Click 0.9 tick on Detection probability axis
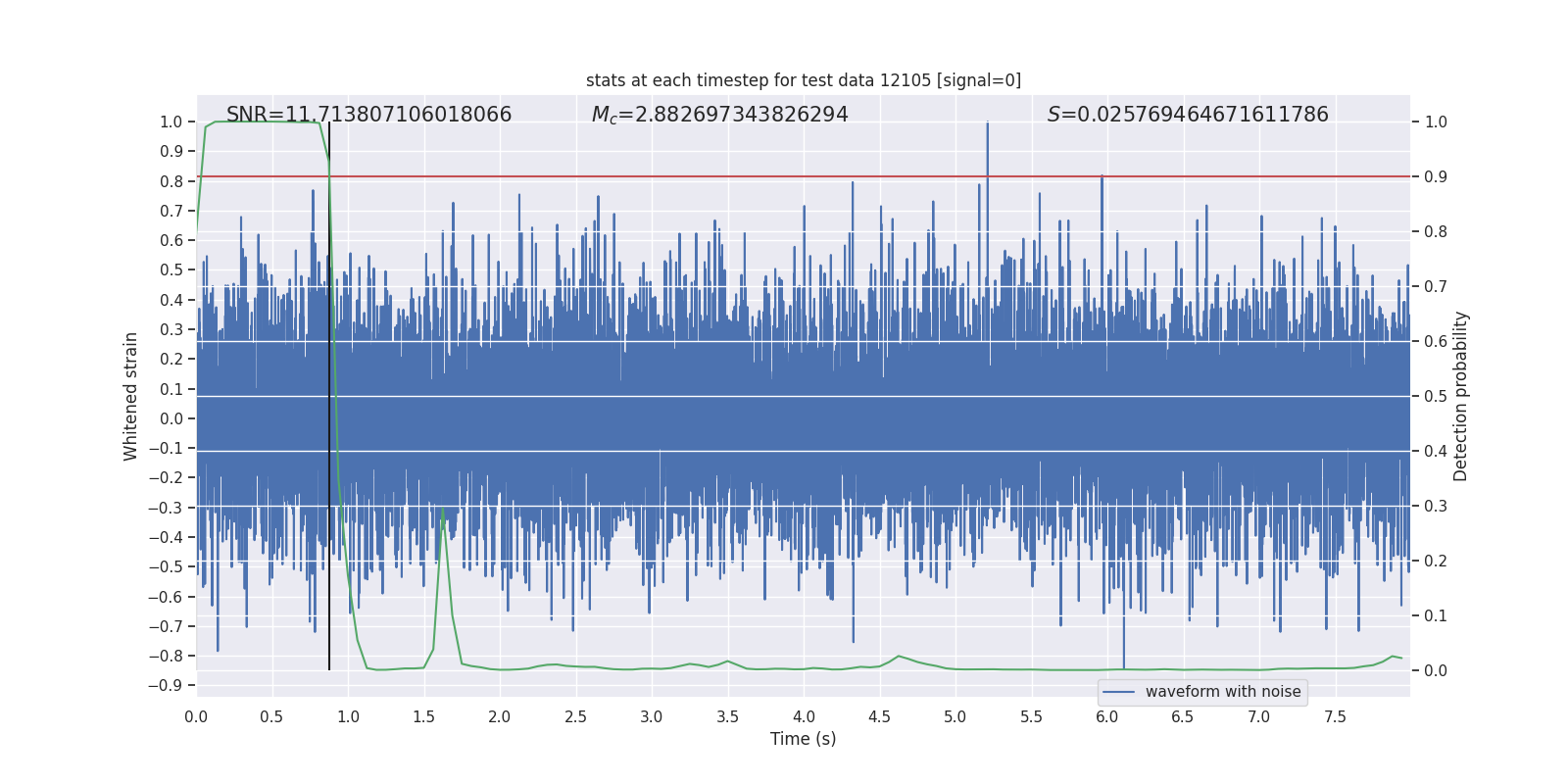This screenshot has width=1568, height=784. (x=1436, y=176)
